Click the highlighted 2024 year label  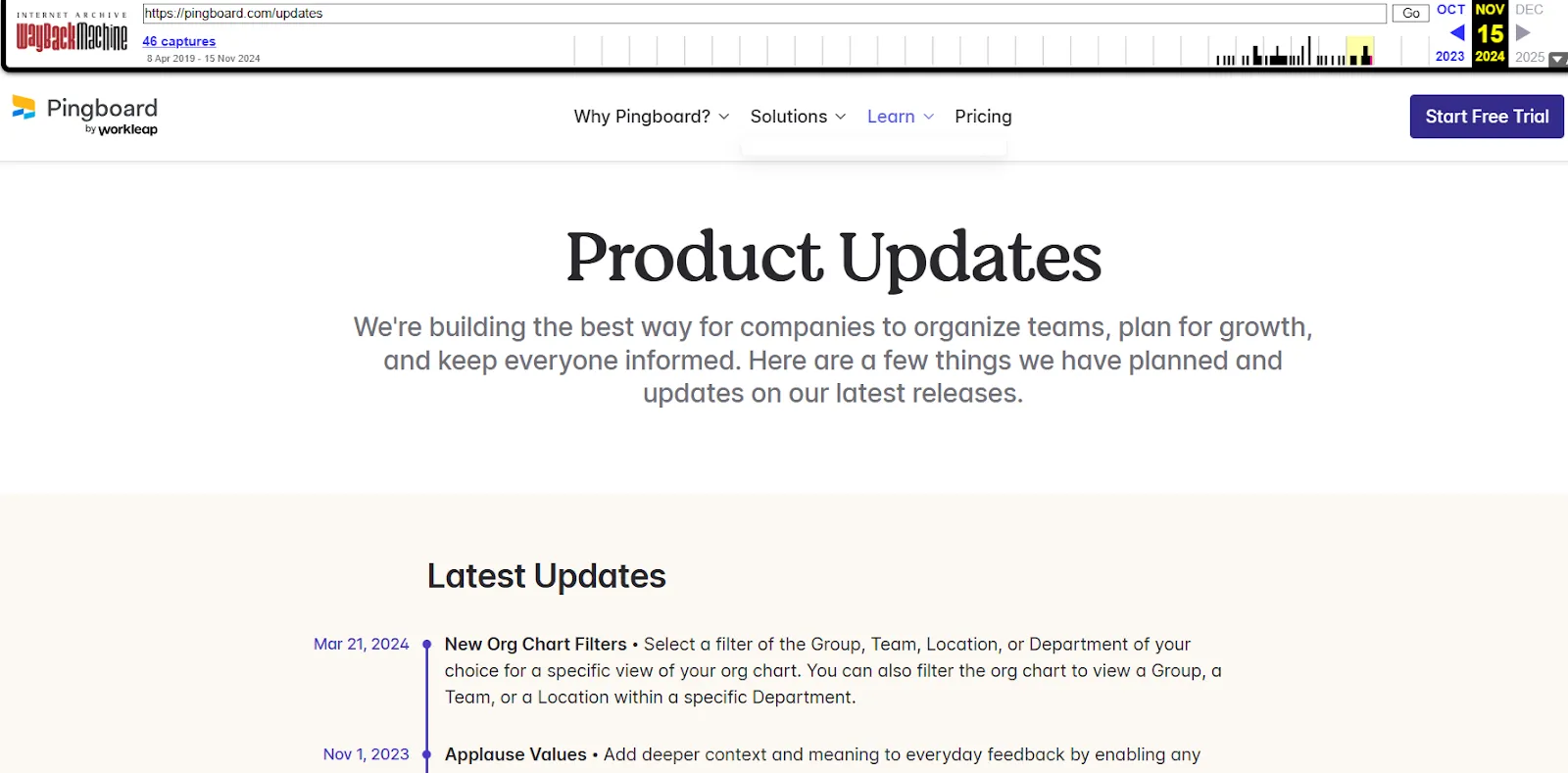[1490, 57]
